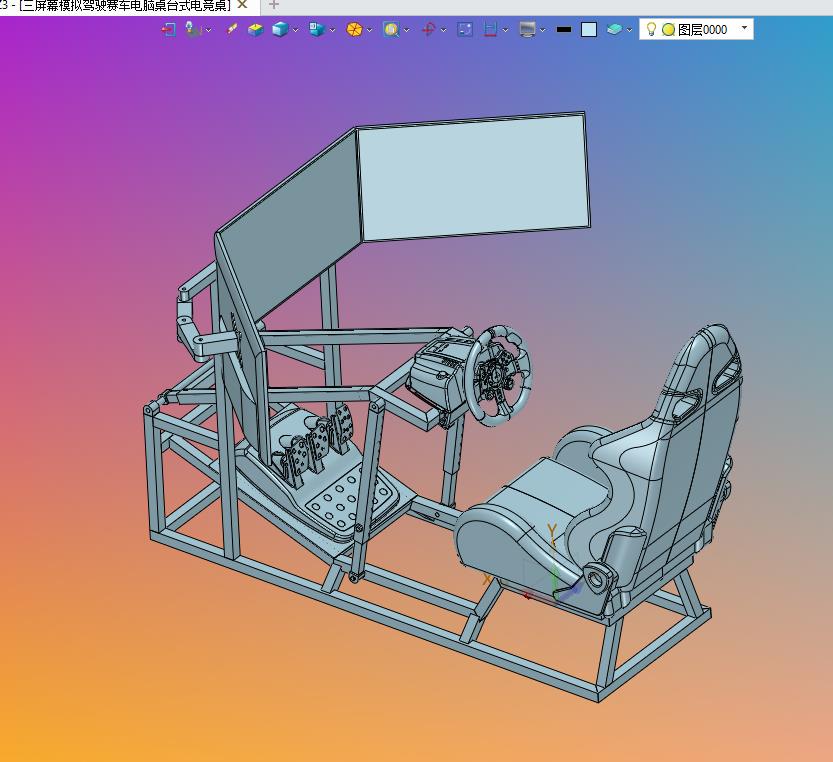
Task: Click the steering wheel in the model
Action: pyautogui.click(x=498, y=375)
